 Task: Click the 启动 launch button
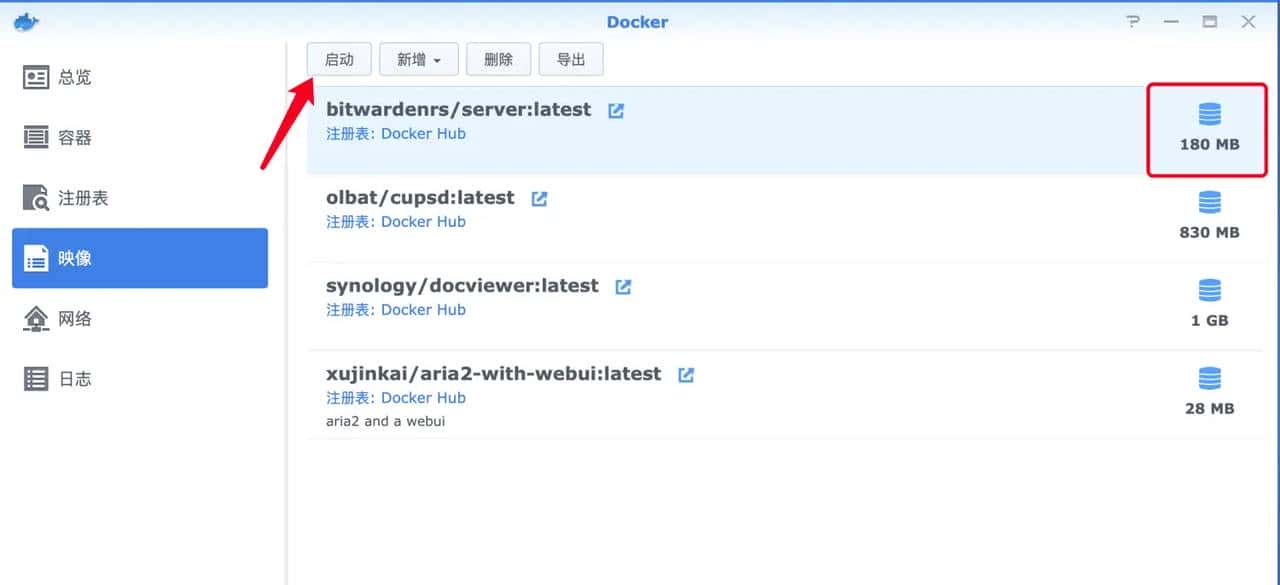[339, 59]
